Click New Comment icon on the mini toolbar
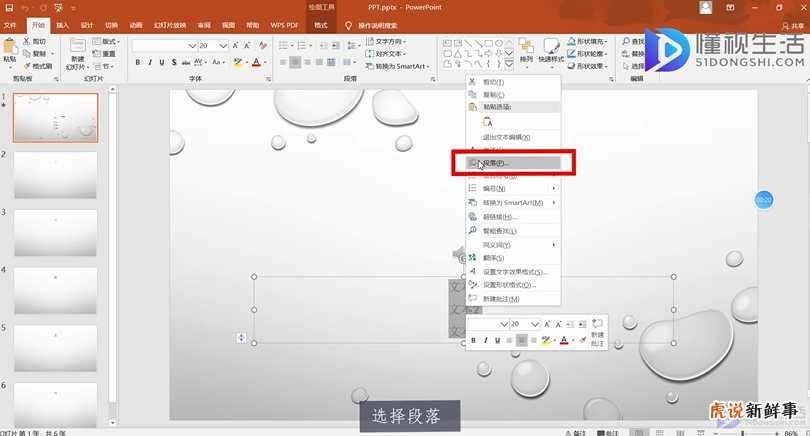This screenshot has height=436, width=810. point(598,330)
